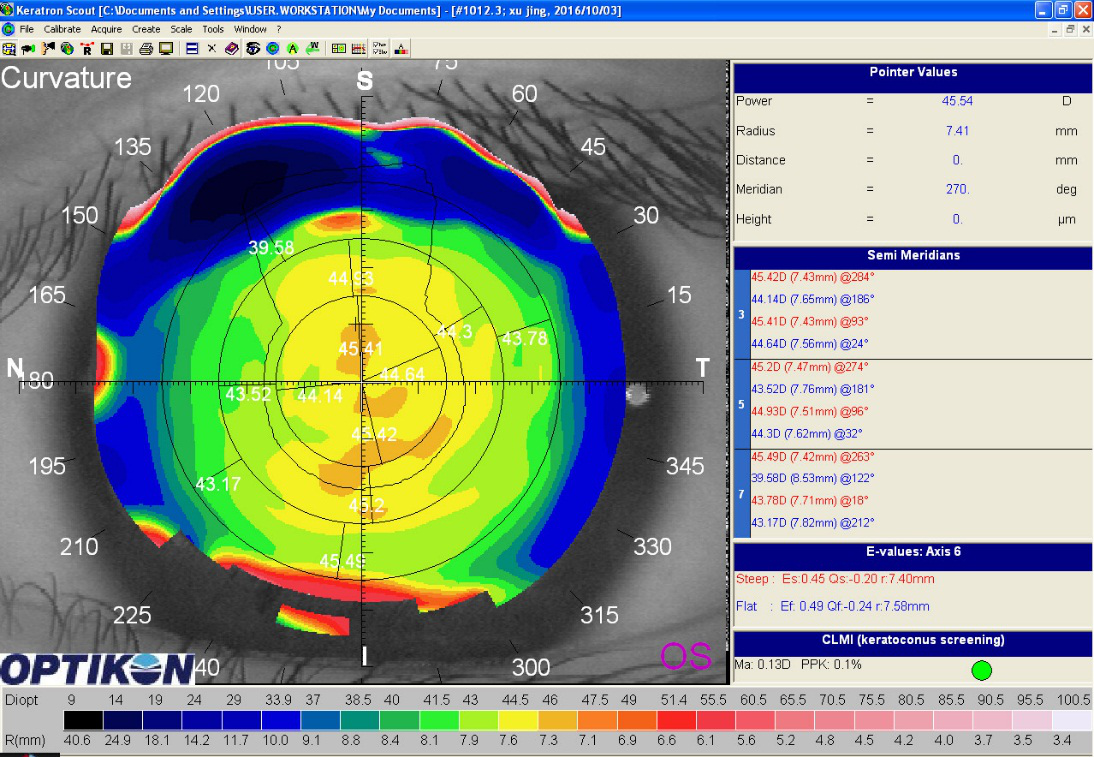The height and width of the screenshot is (757, 1094).
Task: Click the face-and-camera patient toolbar icon
Action: (x=48, y=49)
